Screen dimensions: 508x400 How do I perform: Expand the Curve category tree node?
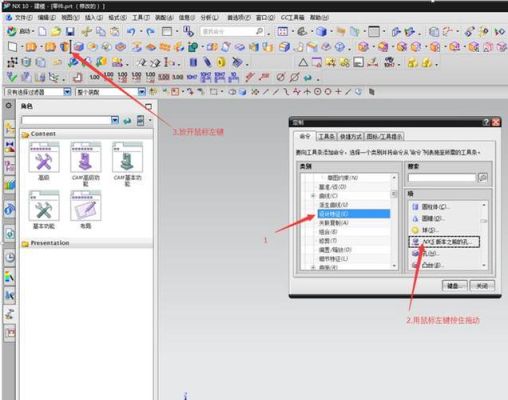[x=313, y=196]
